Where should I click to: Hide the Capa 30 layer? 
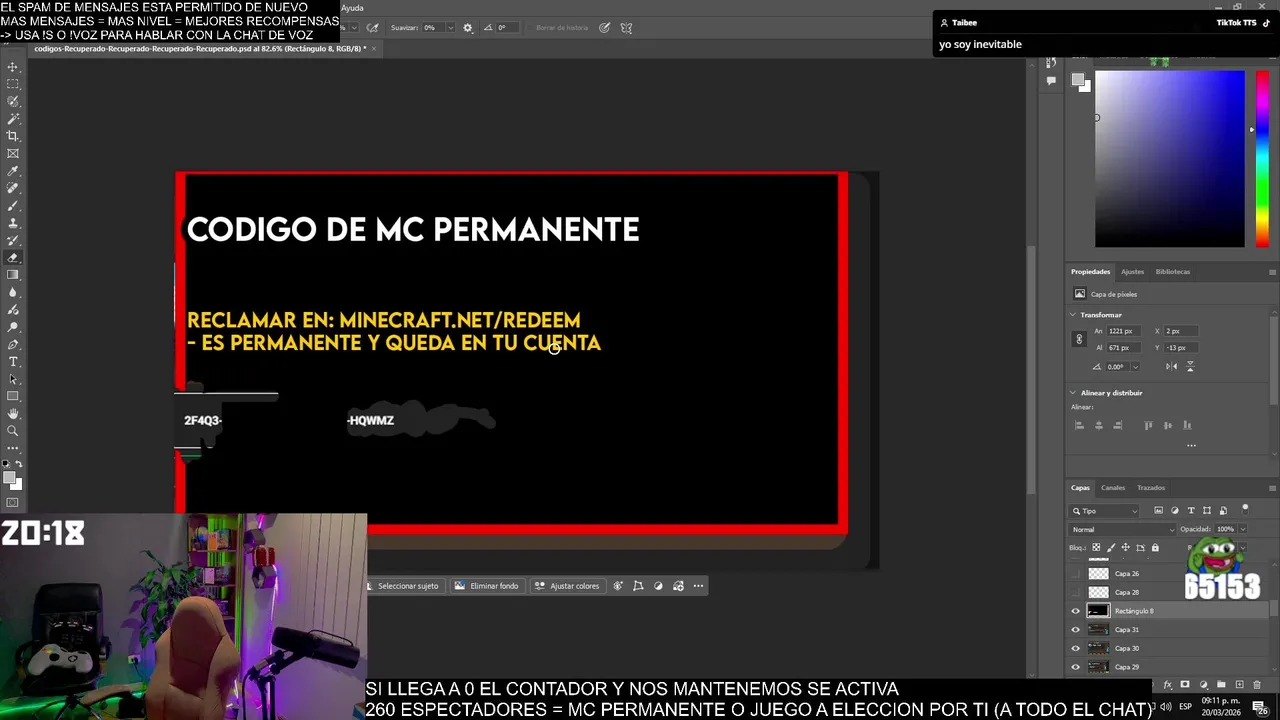1076,648
